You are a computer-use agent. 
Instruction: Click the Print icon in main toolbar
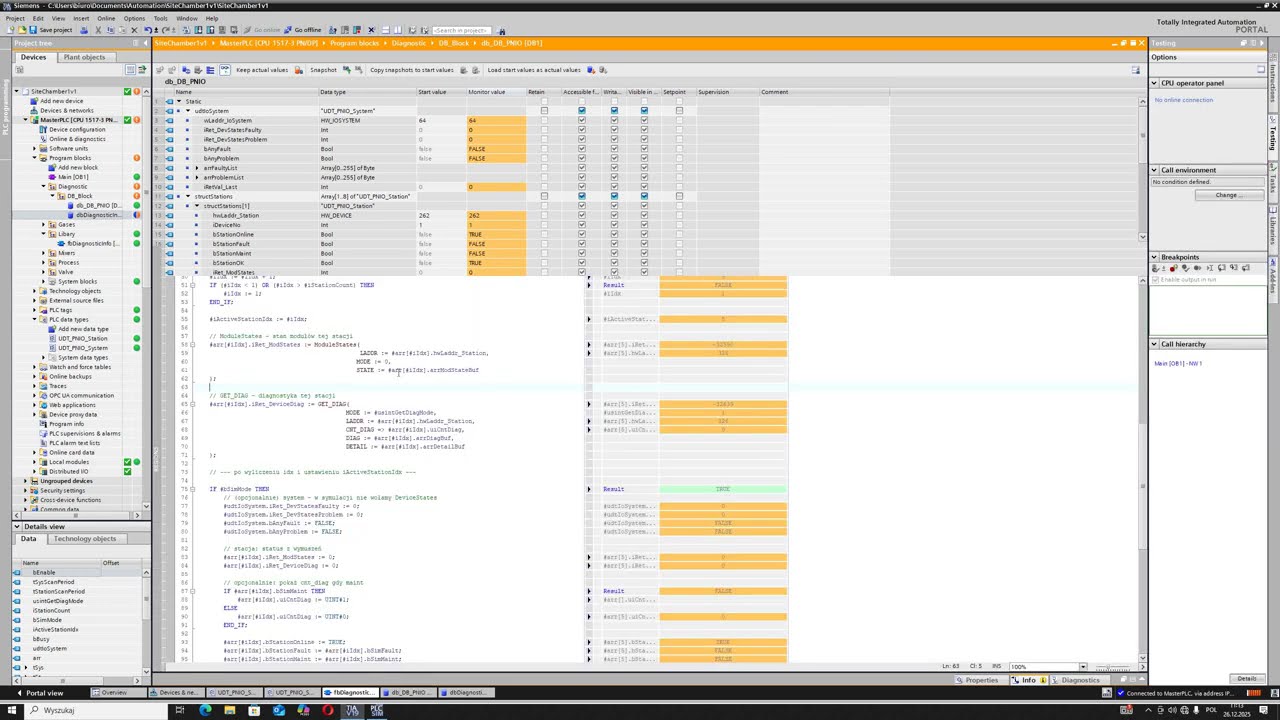point(84,30)
